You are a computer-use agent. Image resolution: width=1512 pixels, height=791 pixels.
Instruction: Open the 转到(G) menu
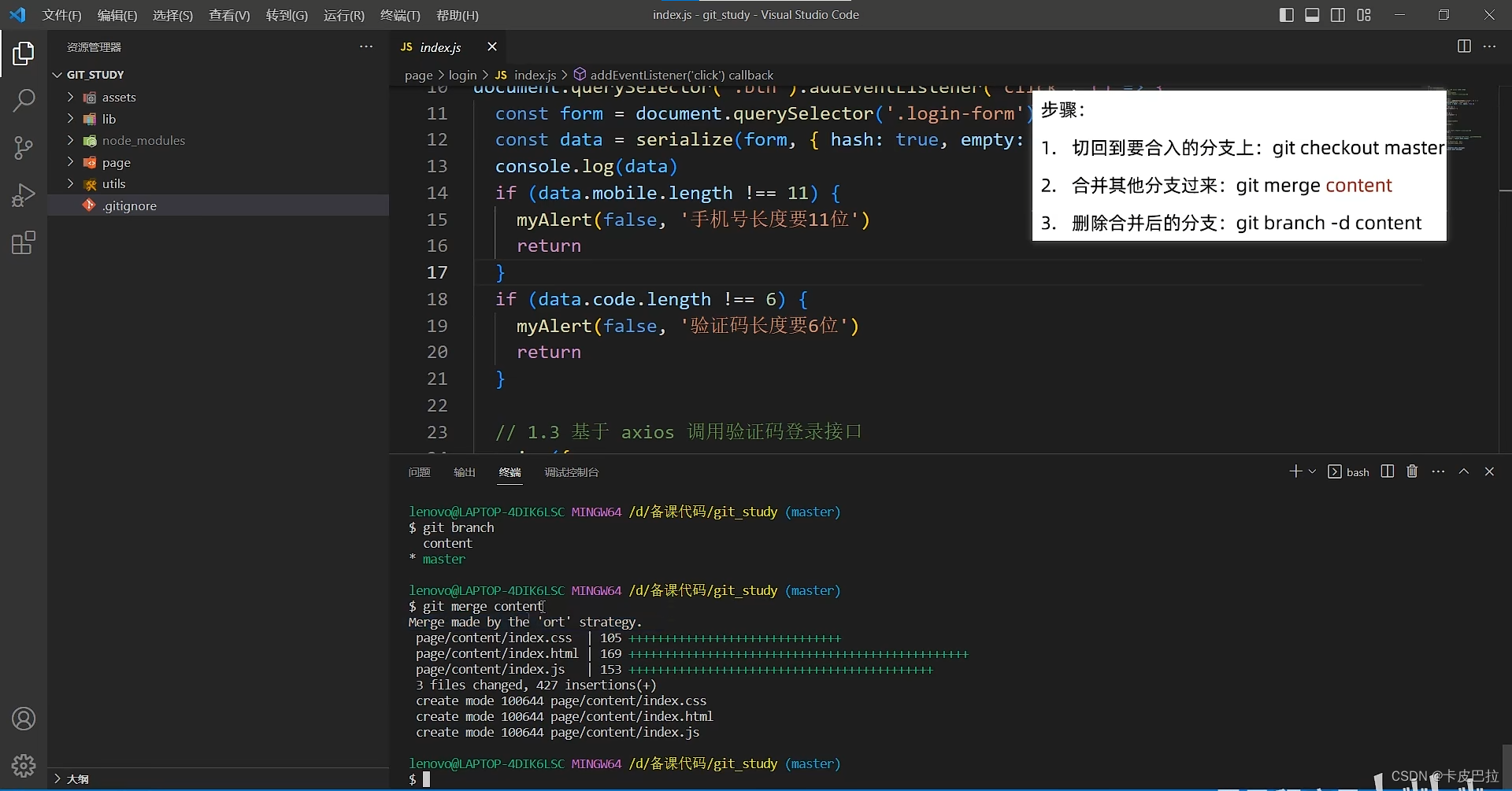coord(287,15)
